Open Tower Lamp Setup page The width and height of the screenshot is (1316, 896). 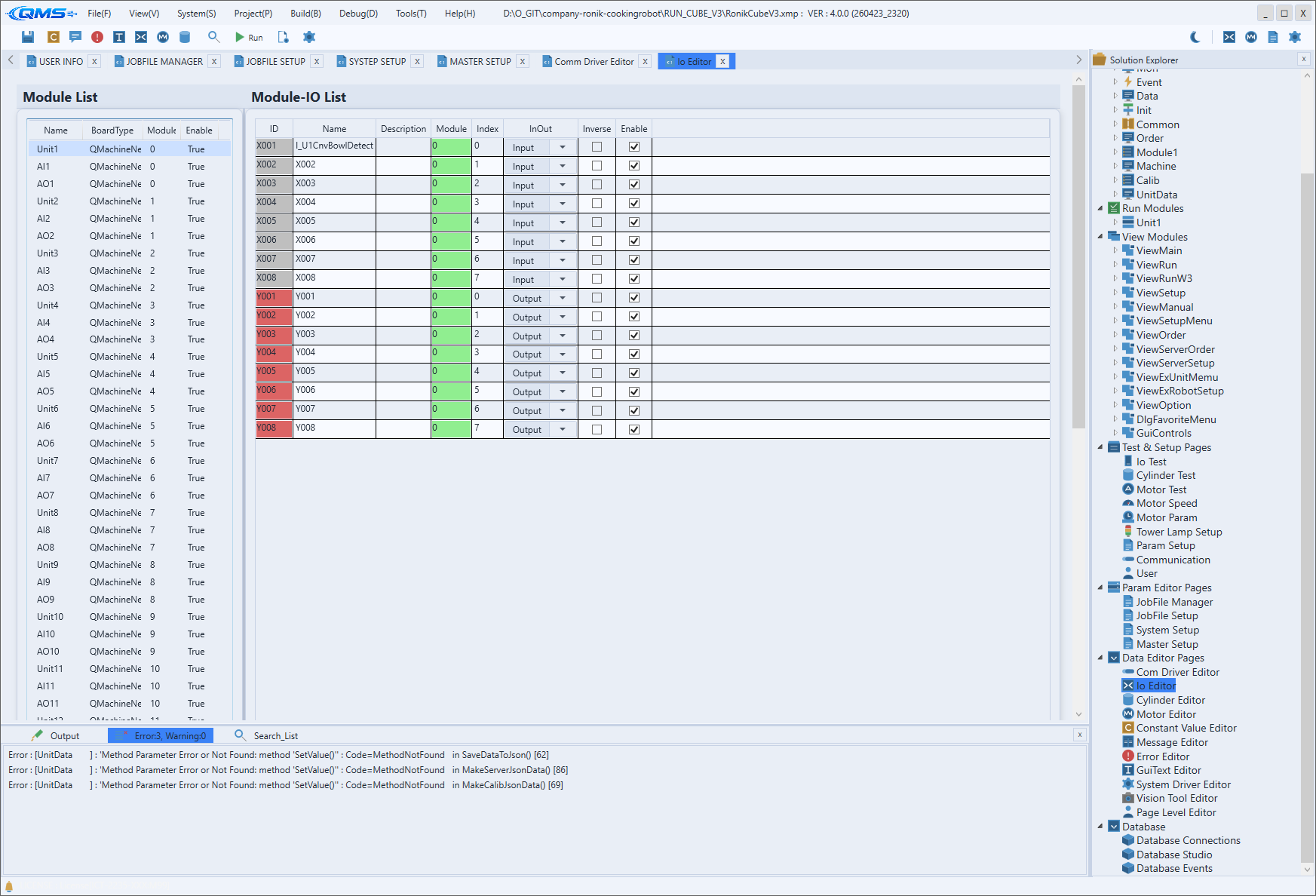pos(1179,532)
